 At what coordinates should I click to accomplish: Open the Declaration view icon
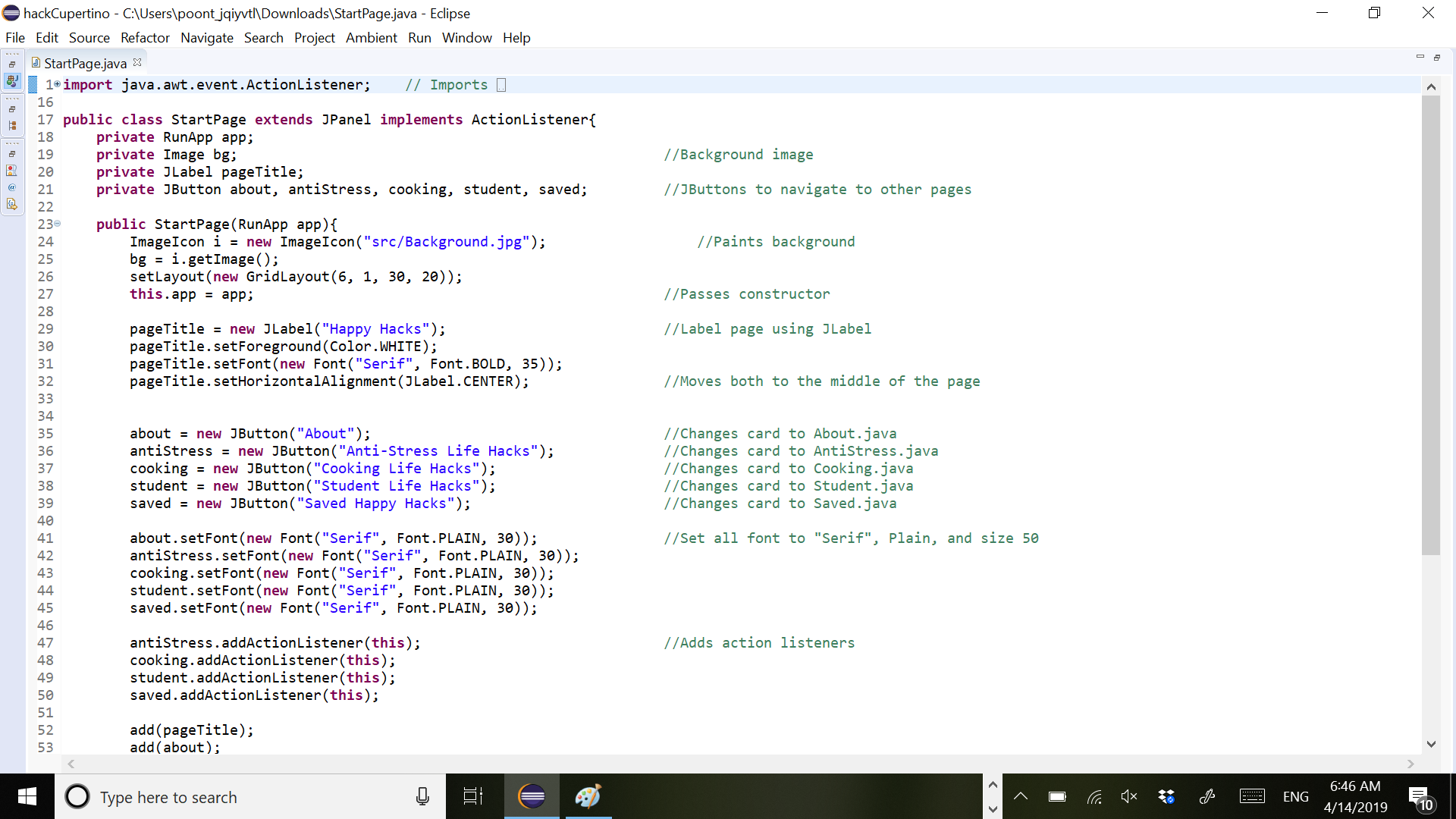pos(12,204)
